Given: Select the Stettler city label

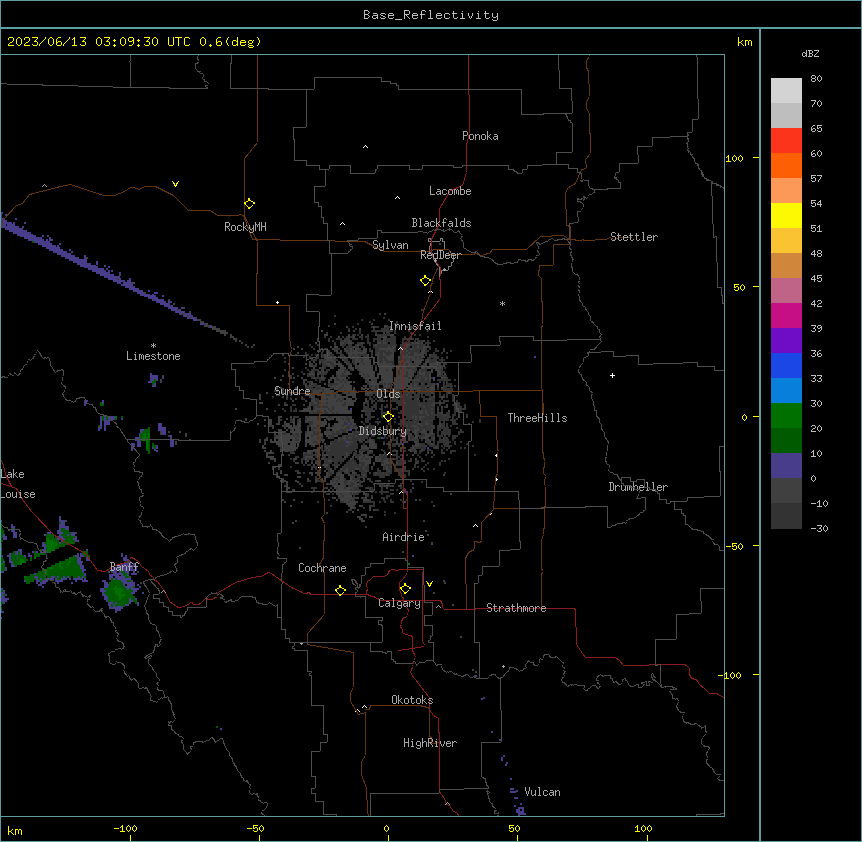Looking at the screenshot, I should 634,237.
